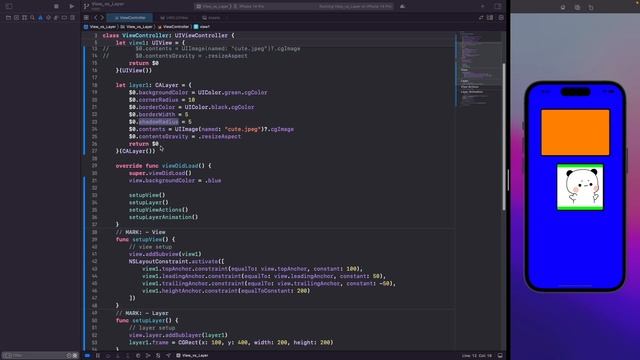Switch to the second editor tab
Viewport: 640px width, 360px height.
(175, 18)
